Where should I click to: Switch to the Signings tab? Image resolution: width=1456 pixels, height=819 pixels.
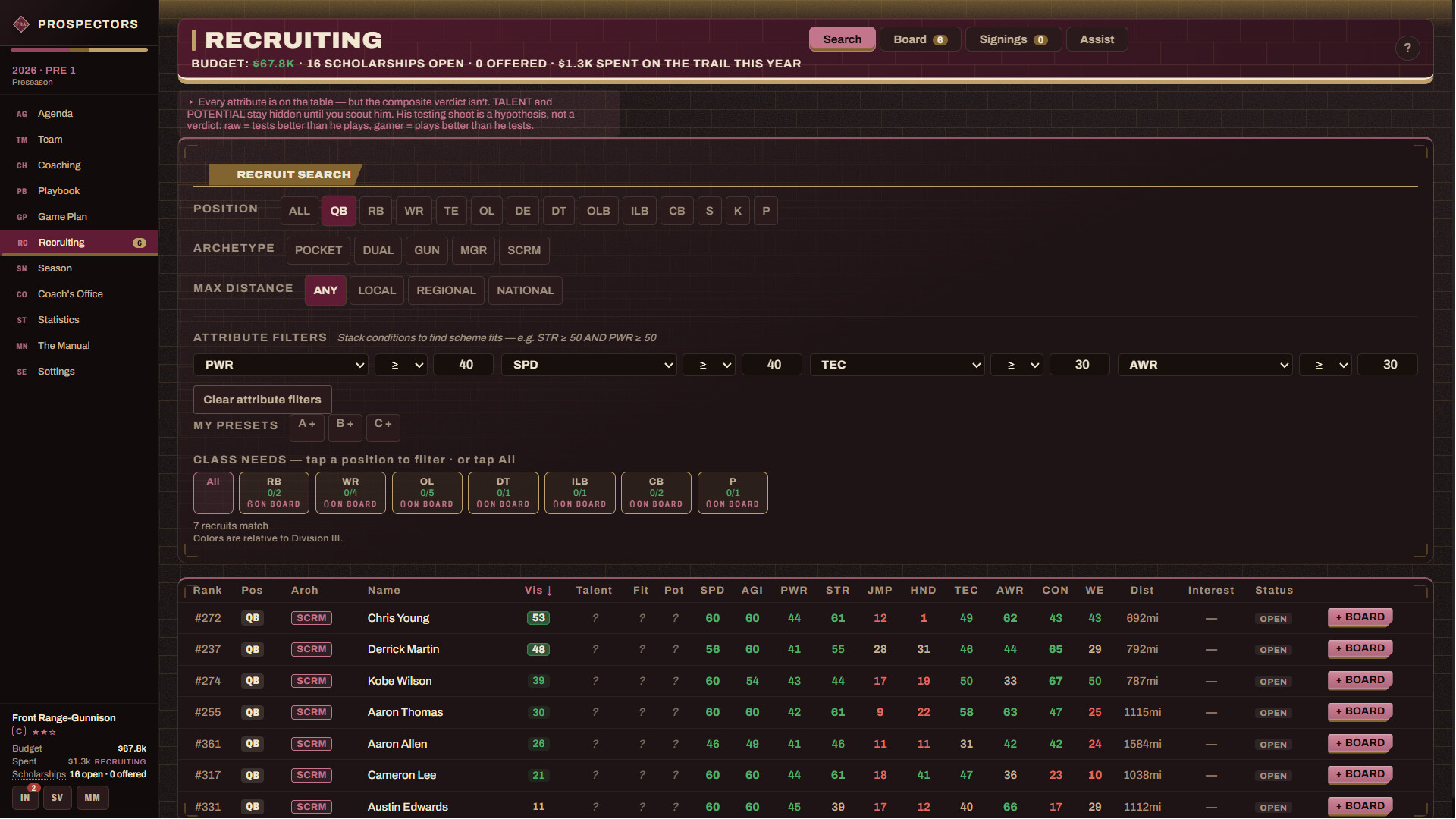pos(1012,39)
